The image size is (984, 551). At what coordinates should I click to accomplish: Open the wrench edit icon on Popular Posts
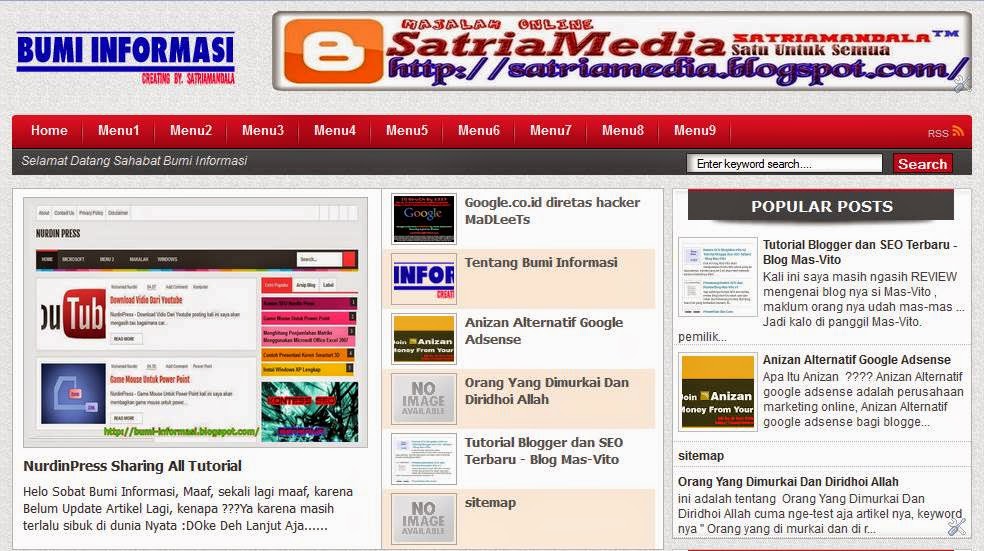956,526
